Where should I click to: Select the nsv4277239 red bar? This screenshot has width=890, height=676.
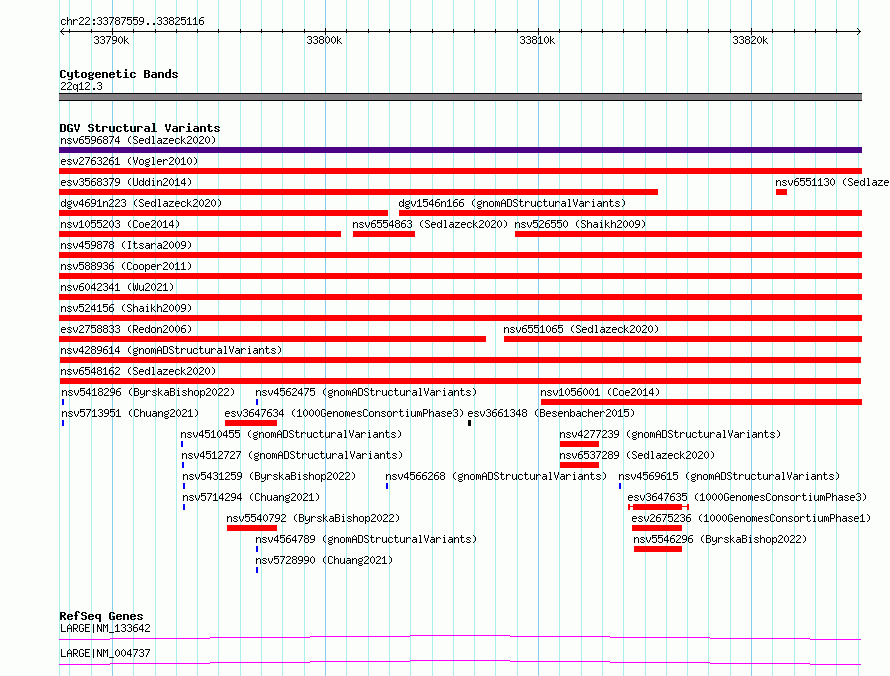579,444
